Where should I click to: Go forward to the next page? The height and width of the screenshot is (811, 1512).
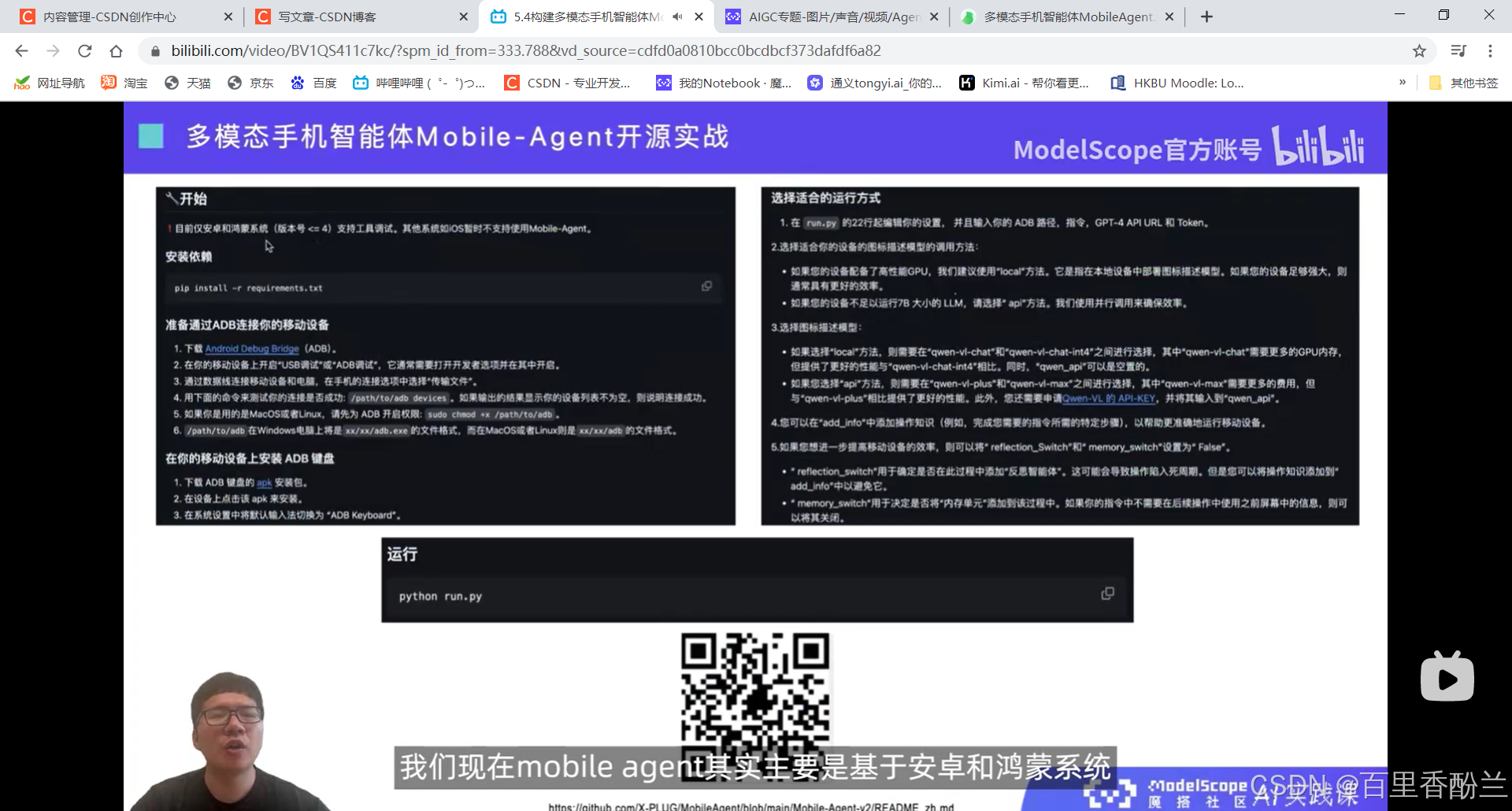(x=53, y=51)
